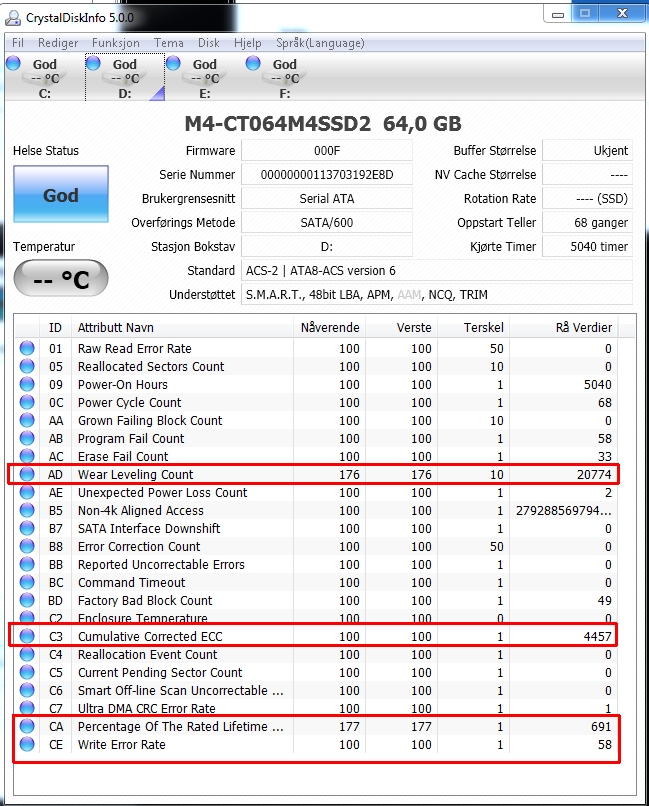Click the Firmware value 000F field
The width and height of the screenshot is (649, 806).
tap(327, 151)
